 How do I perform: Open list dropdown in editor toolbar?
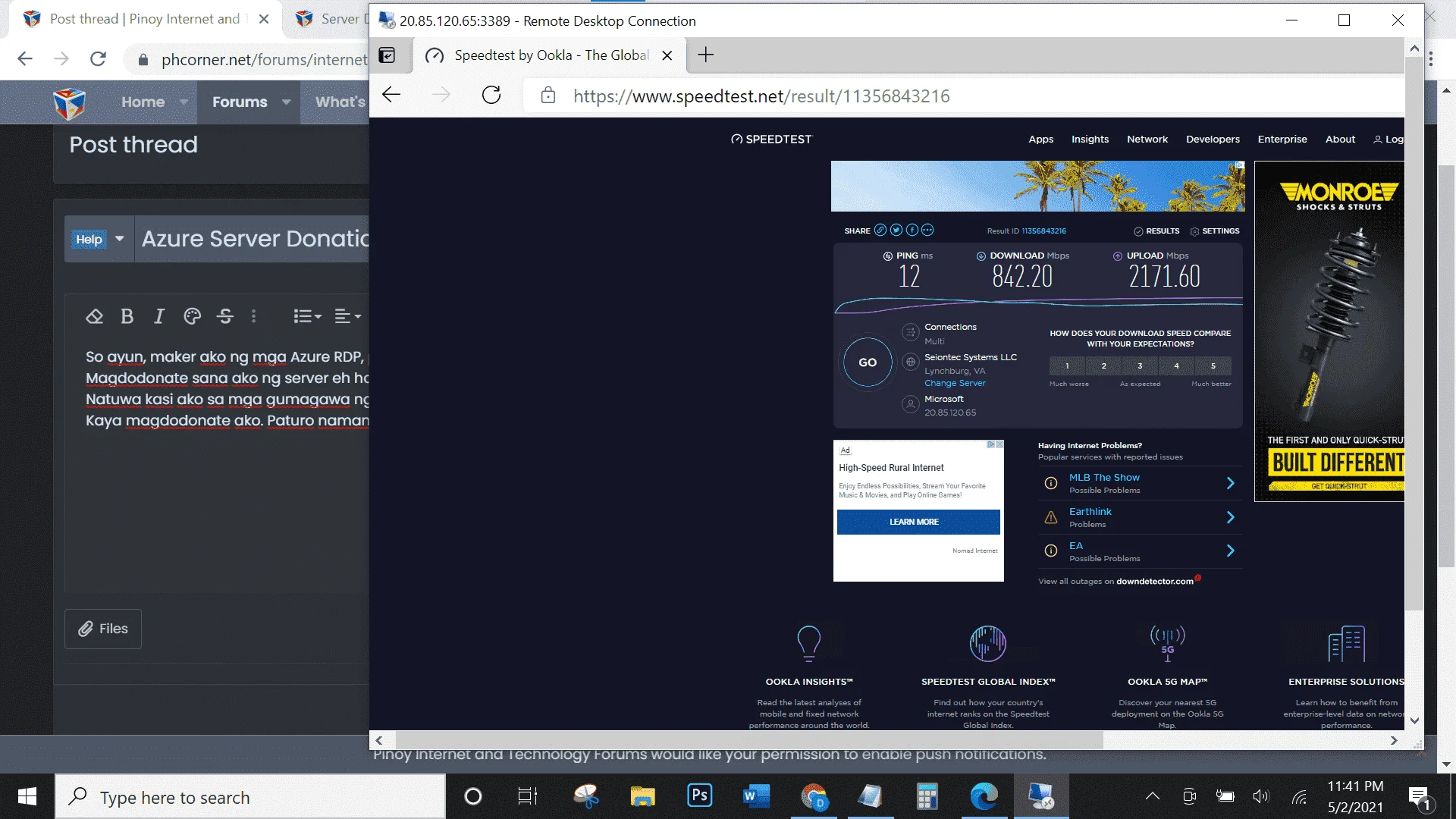tap(307, 316)
